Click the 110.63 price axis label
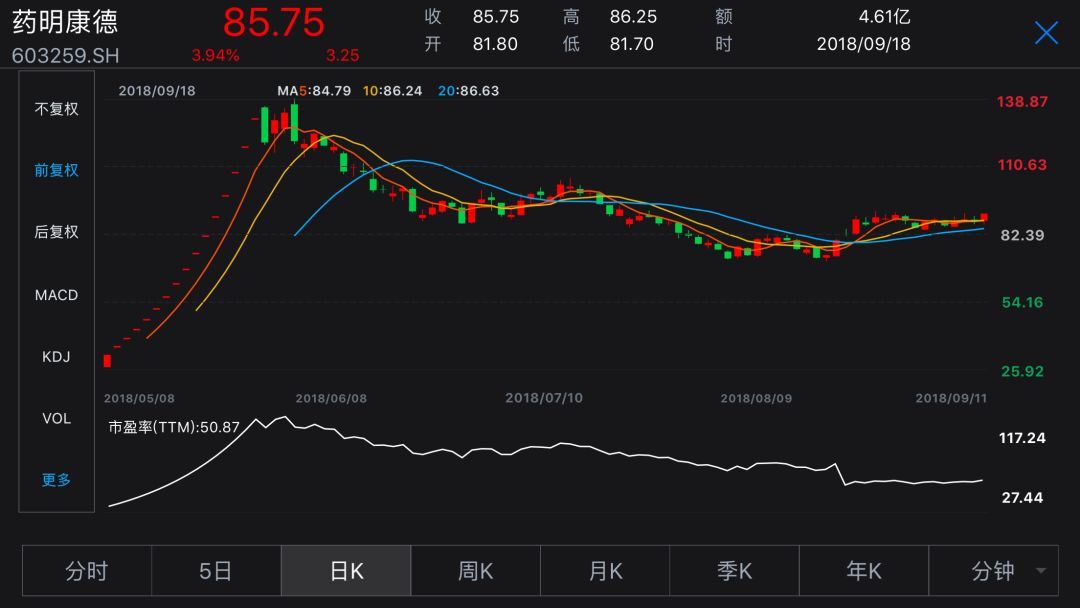 [1022, 165]
